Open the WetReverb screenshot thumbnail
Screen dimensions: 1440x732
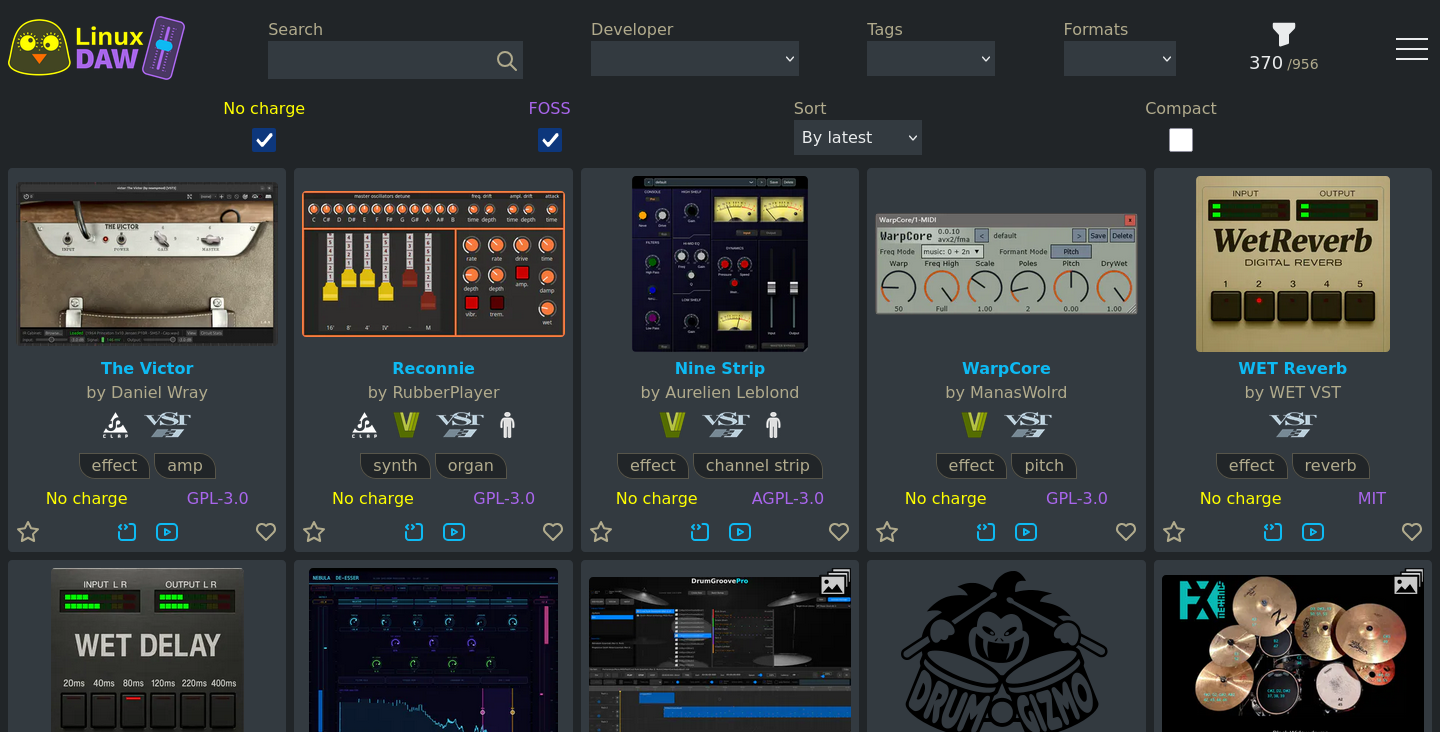(1293, 264)
